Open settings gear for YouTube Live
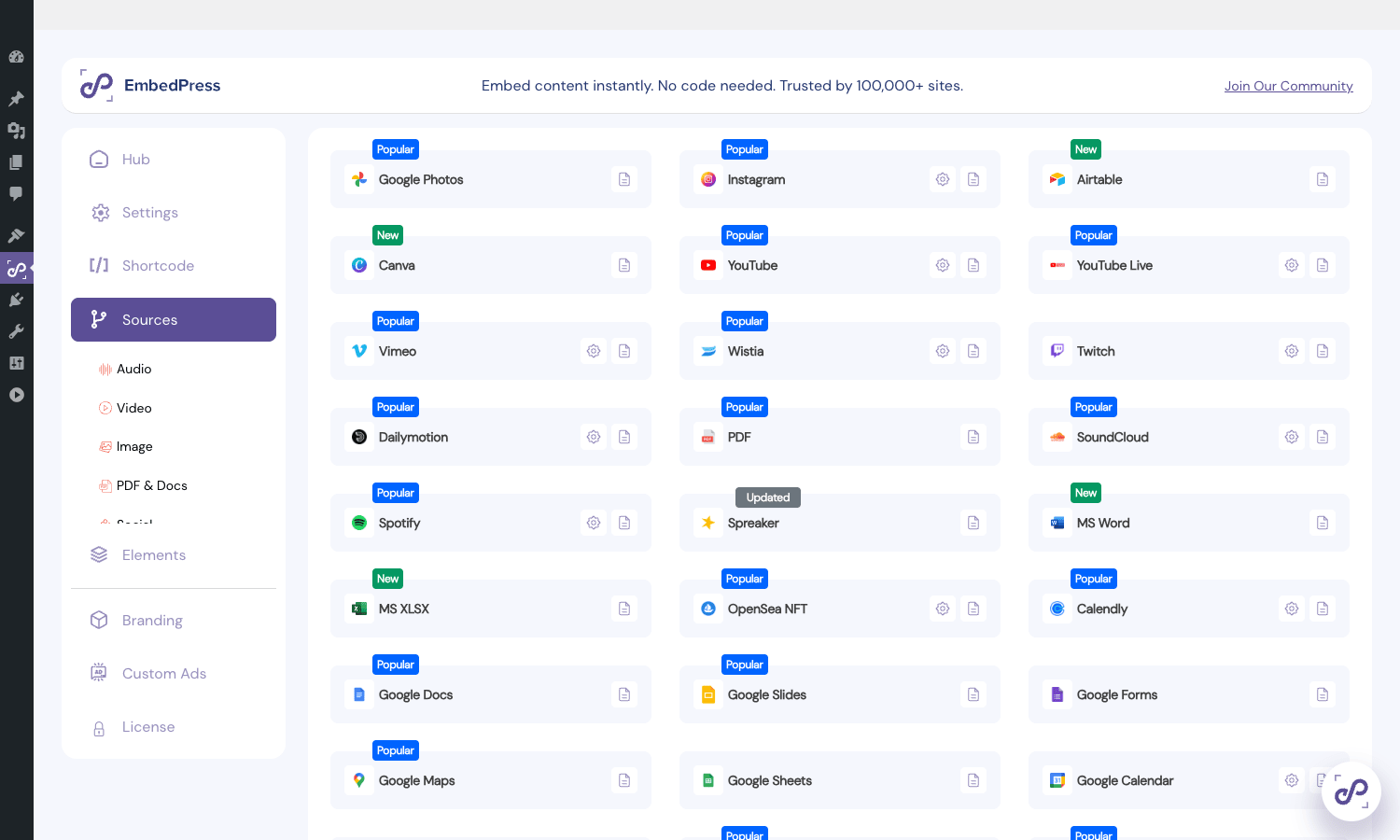This screenshot has width=1400, height=840. point(1292,265)
